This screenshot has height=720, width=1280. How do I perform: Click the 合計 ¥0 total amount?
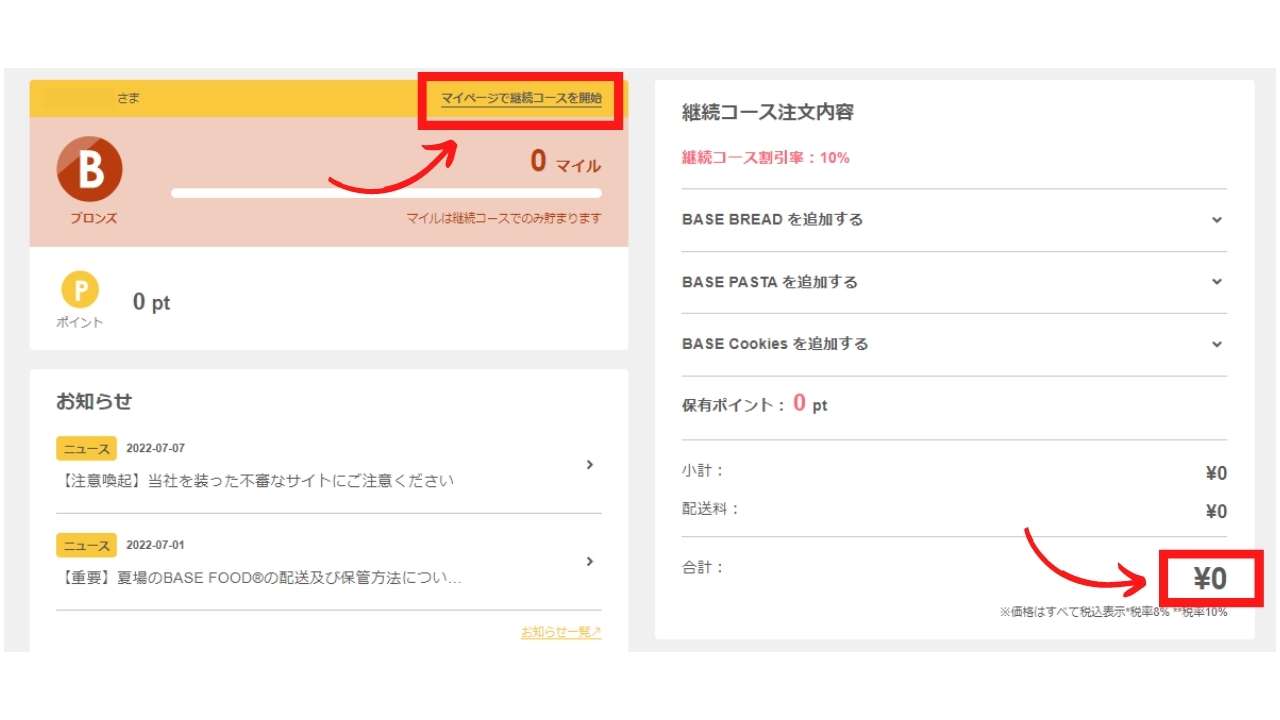pyautogui.click(x=1210, y=579)
